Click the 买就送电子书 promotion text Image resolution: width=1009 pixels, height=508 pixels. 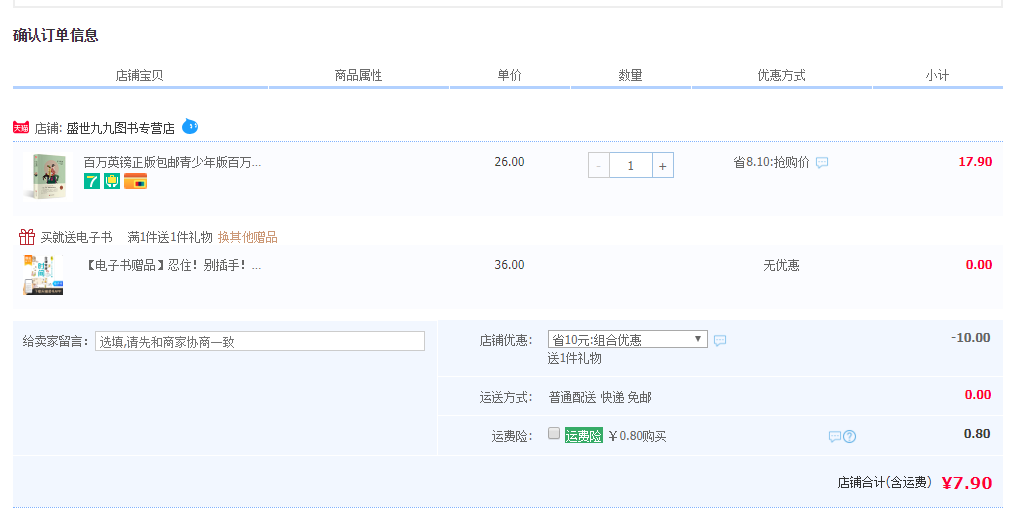pos(77,238)
